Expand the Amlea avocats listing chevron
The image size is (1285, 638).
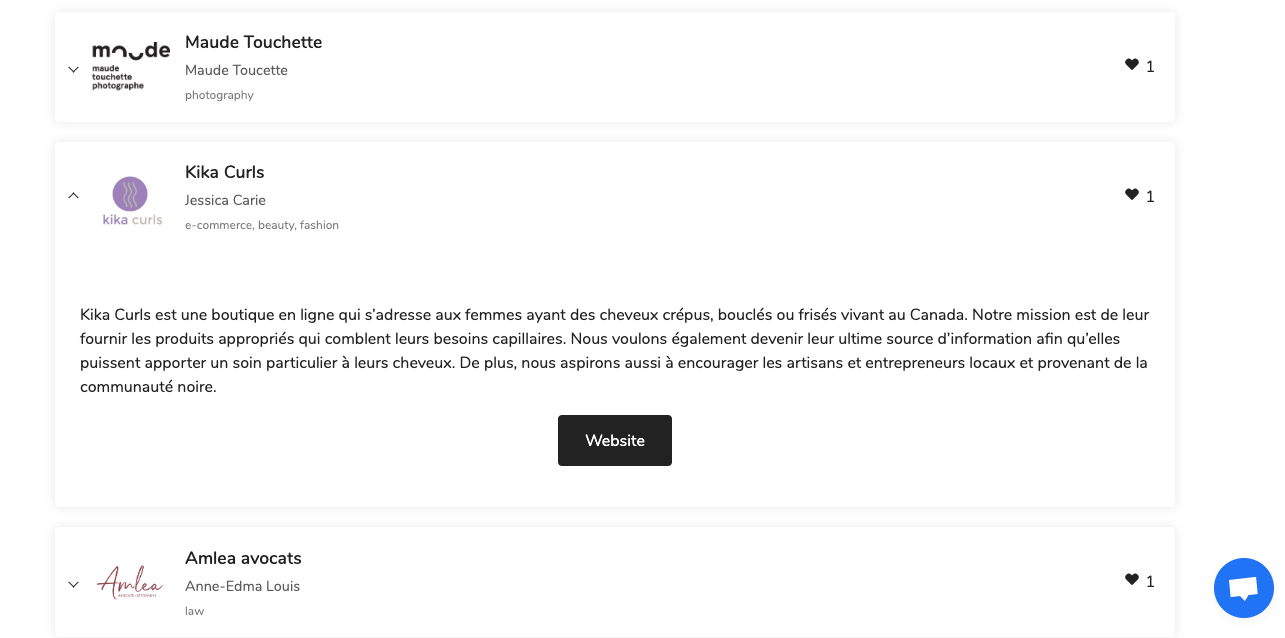click(73, 584)
